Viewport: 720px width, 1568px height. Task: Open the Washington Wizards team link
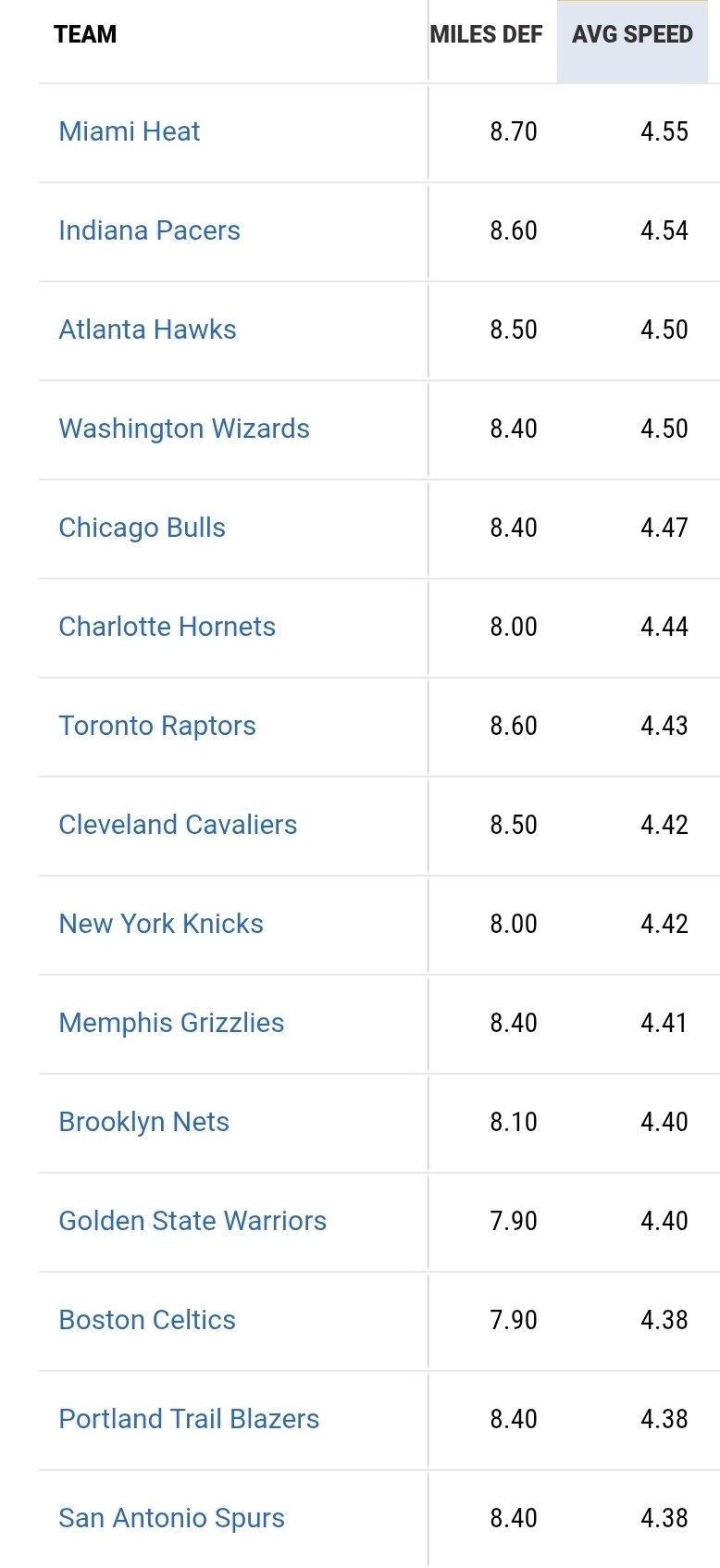pos(184,429)
